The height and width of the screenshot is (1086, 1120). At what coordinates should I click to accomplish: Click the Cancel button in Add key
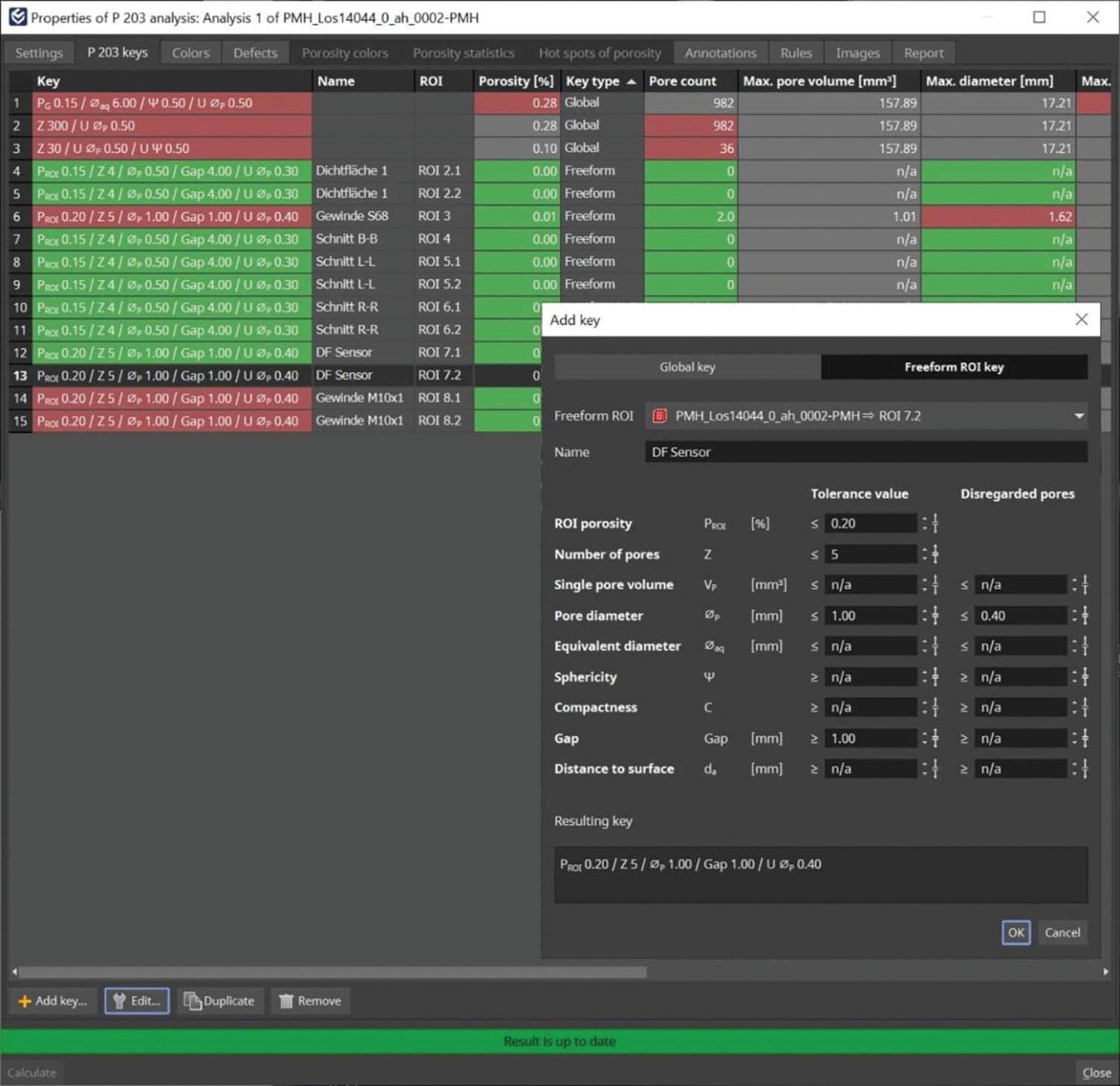(1062, 932)
